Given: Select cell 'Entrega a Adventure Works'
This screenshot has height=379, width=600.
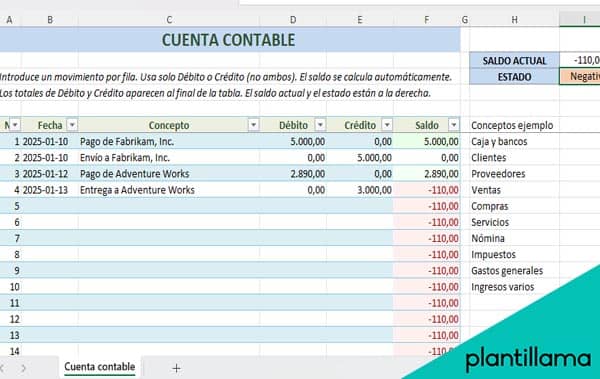Looking at the screenshot, I should tap(169, 190).
